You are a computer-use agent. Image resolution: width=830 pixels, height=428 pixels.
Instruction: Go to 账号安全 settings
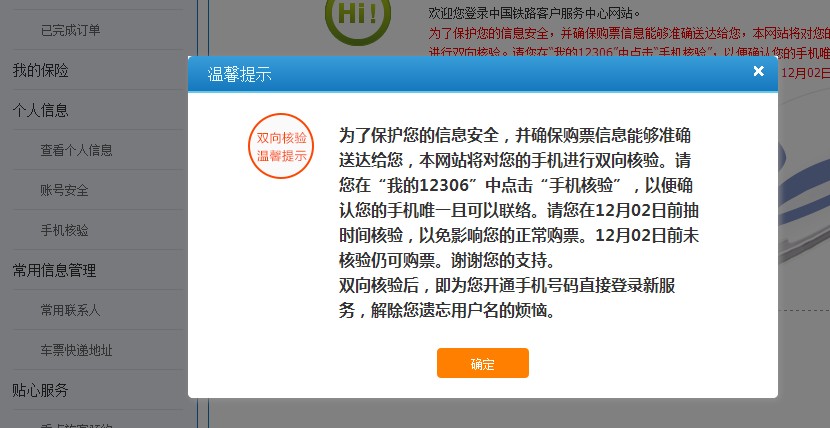(64, 191)
